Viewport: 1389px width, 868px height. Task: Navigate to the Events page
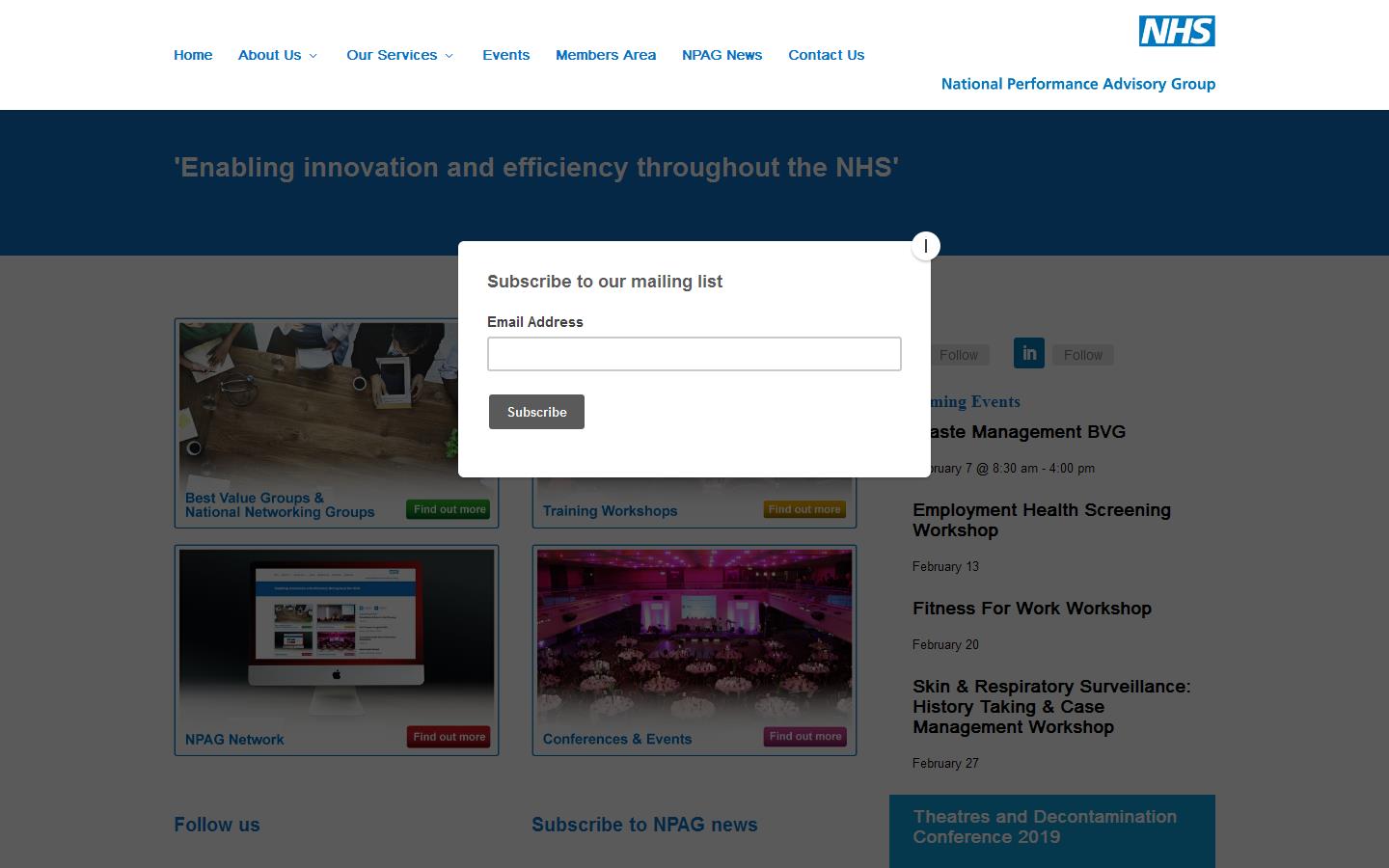click(x=505, y=55)
